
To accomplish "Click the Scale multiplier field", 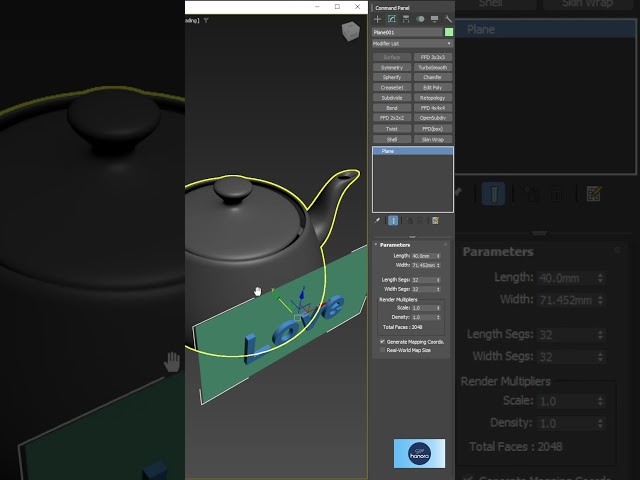I will coord(423,308).
